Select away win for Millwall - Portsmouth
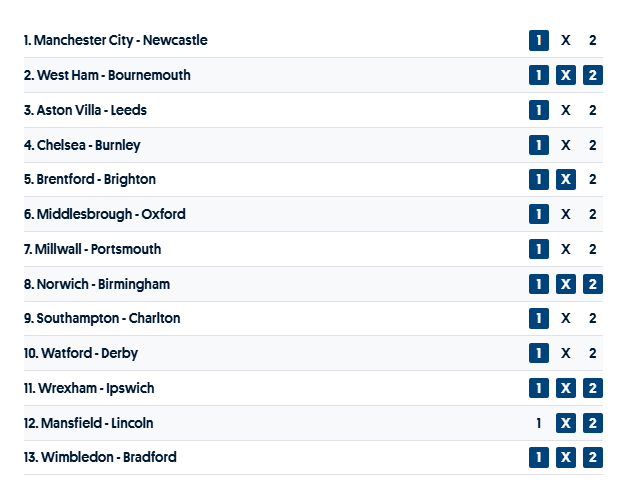This screenshot has height=490, width=627. [x=592, y=249]
